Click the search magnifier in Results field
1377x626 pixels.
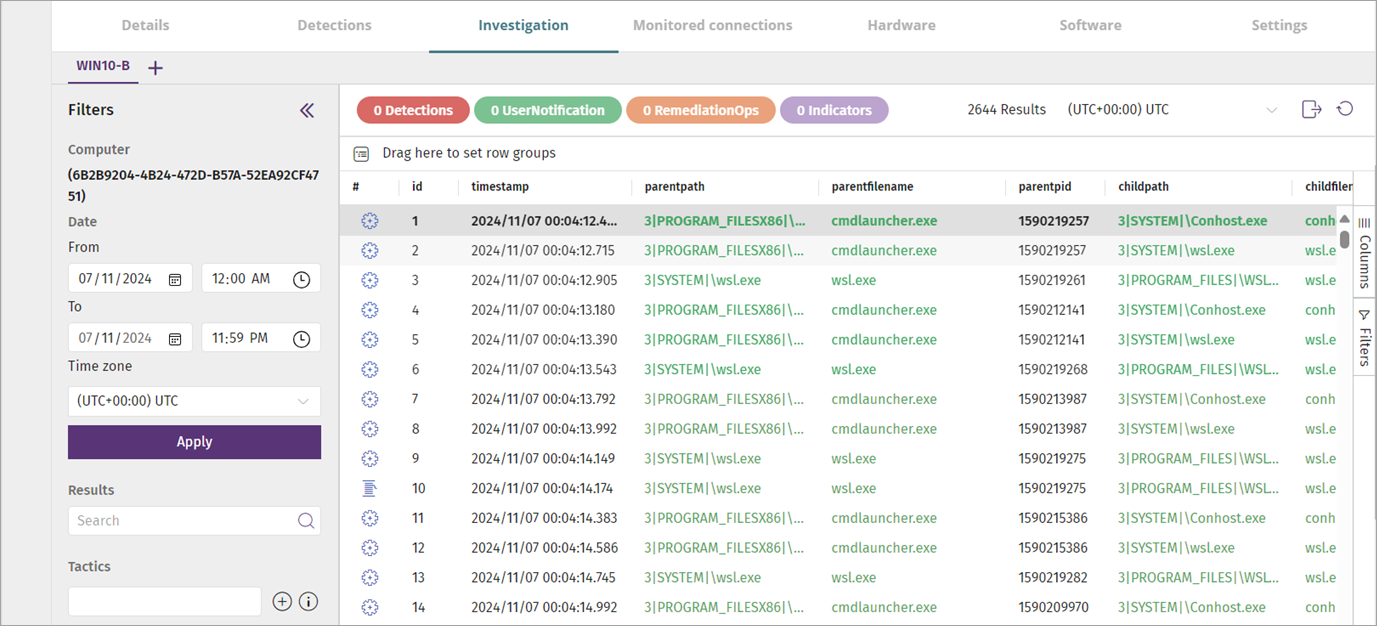point(307,520)
